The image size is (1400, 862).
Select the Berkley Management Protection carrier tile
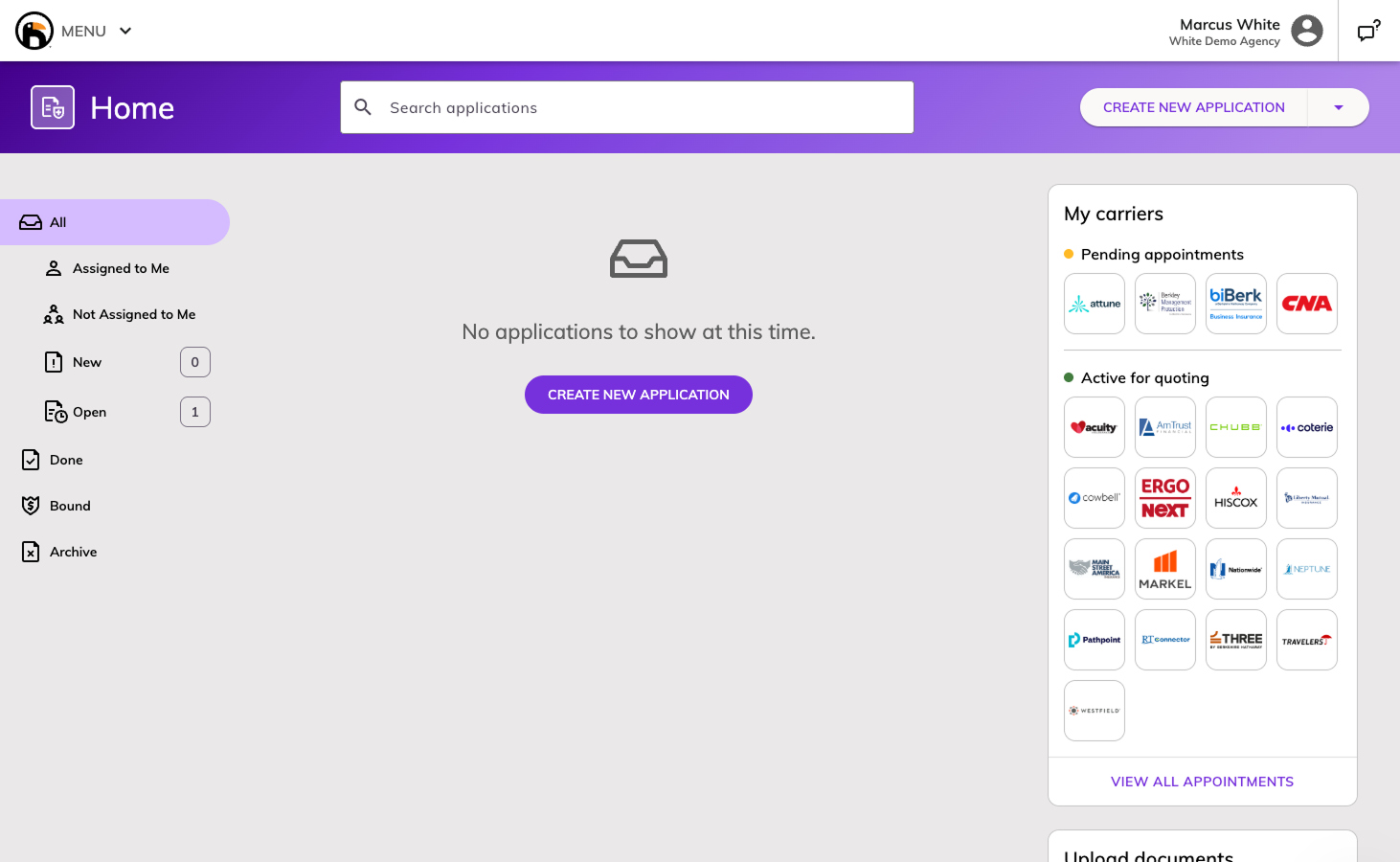coord(1165,304)
